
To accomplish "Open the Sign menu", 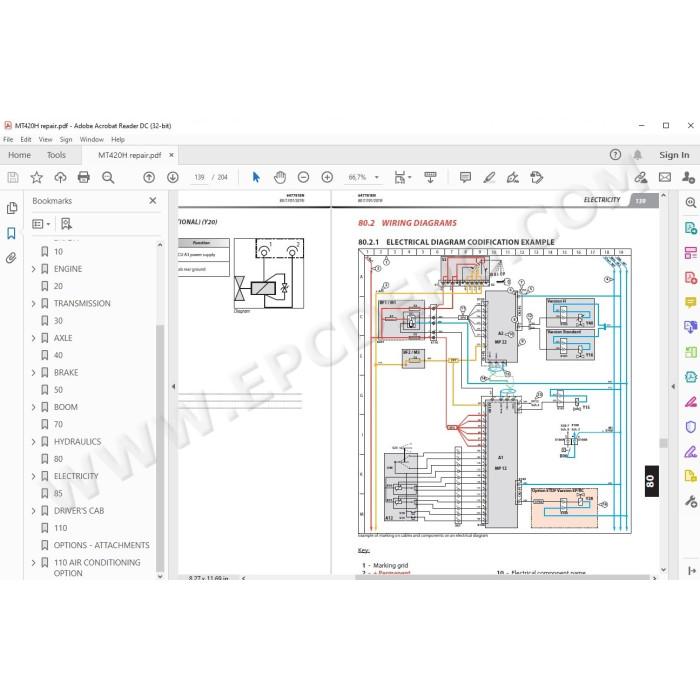I will coord(66,139).
